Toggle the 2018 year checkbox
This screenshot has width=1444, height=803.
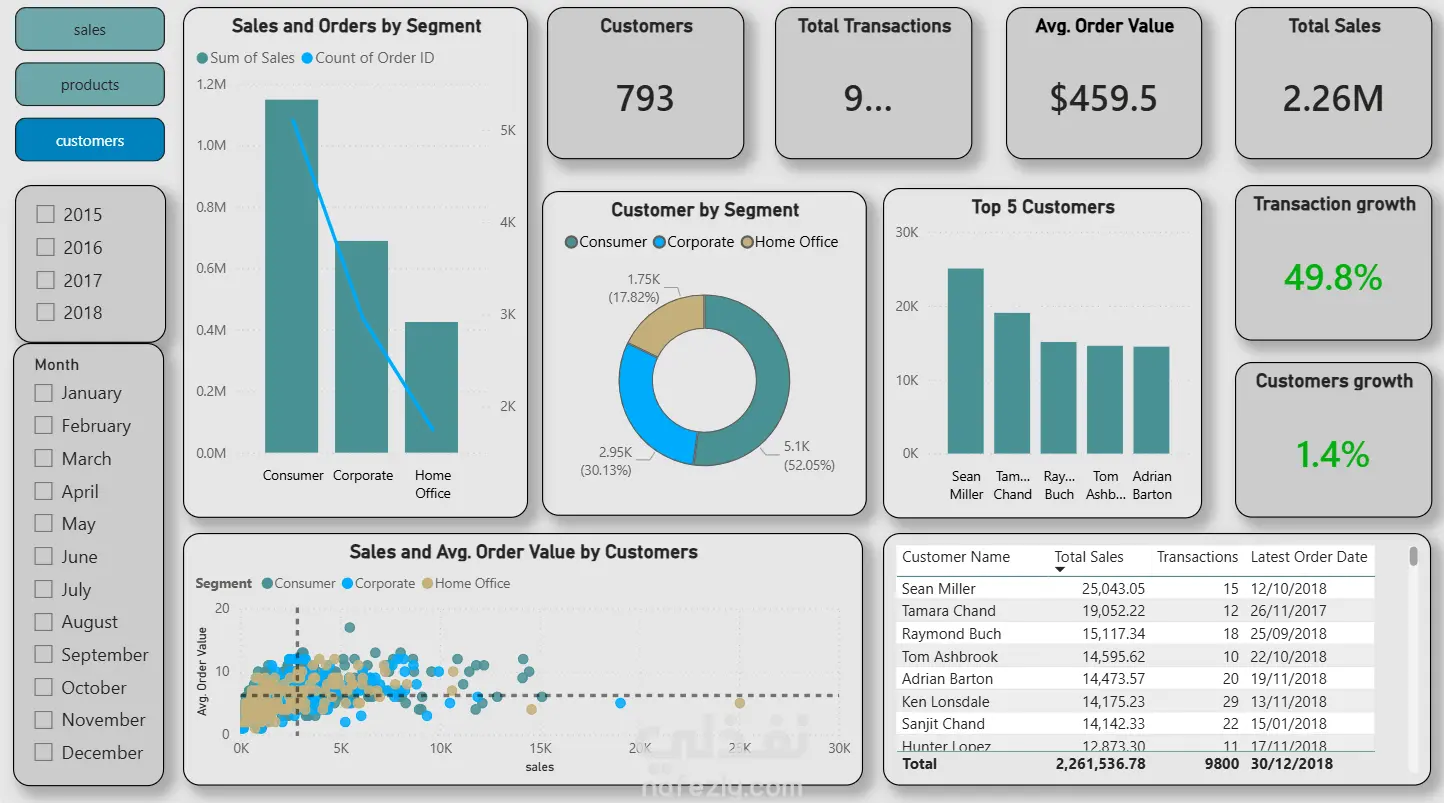coord(45,312)
